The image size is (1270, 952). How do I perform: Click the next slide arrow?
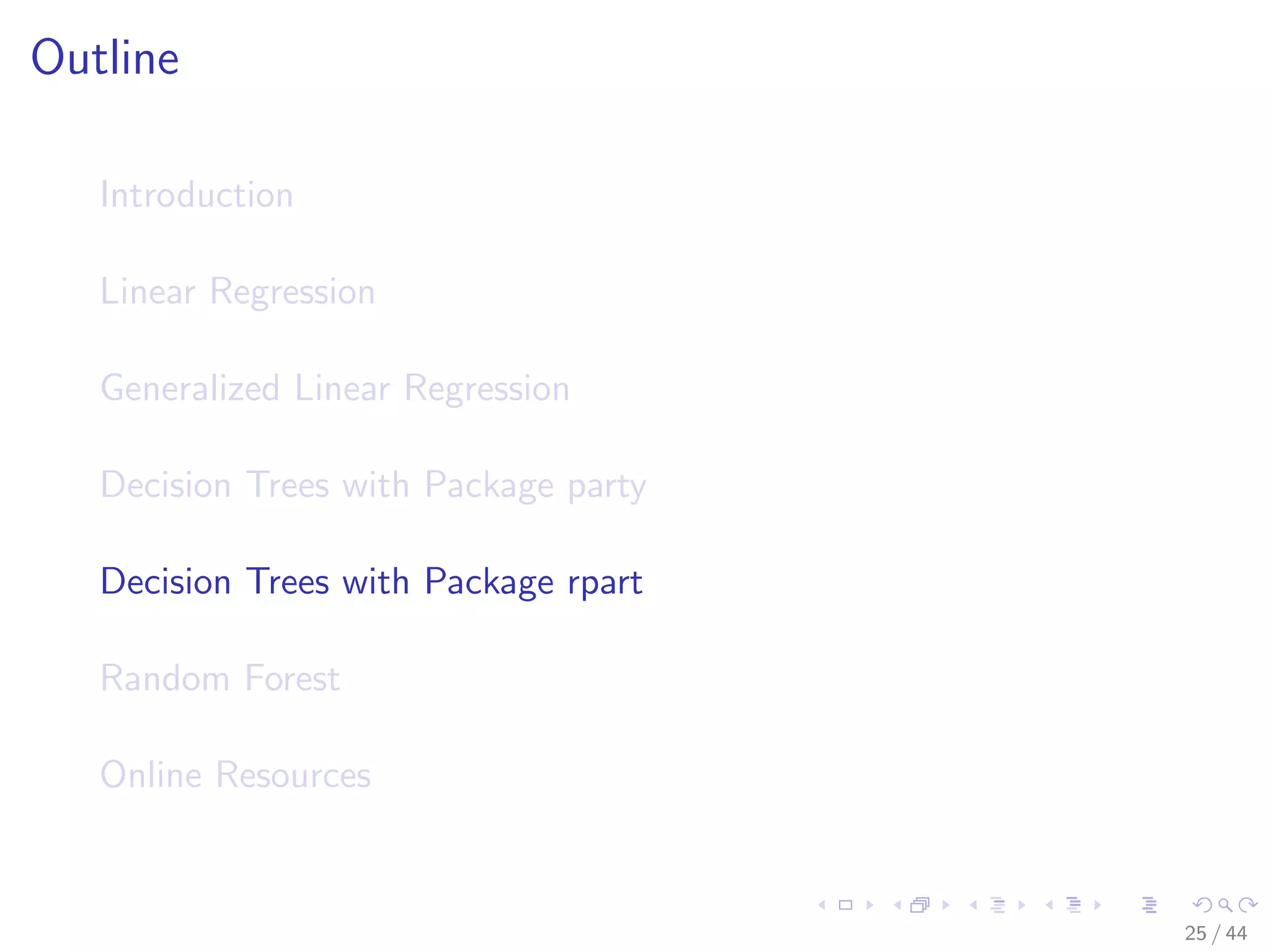coord(869,906)
